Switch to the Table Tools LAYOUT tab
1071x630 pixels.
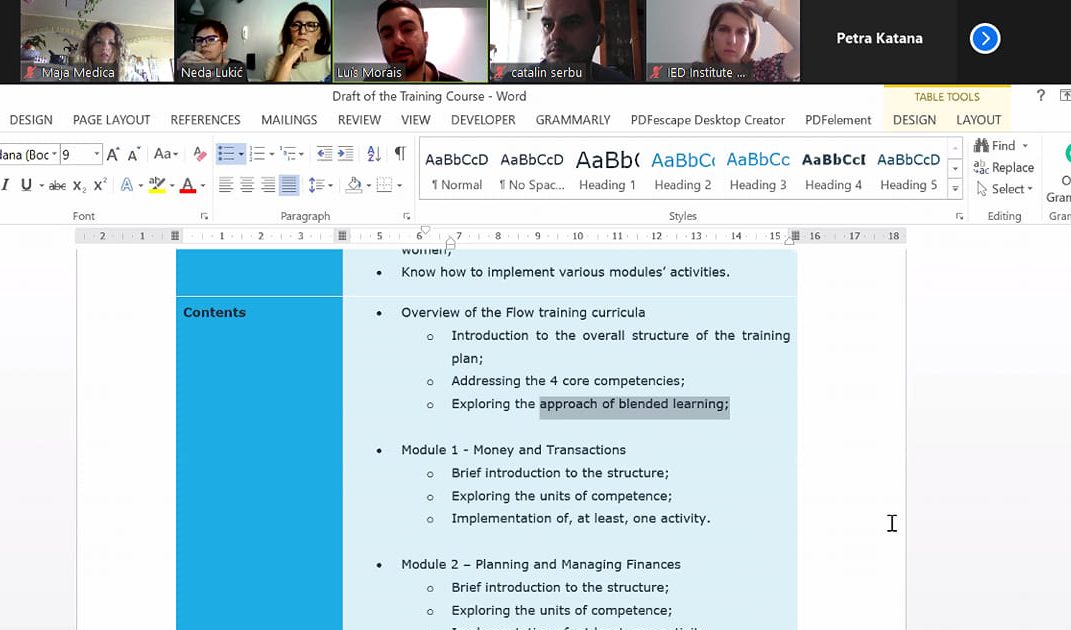tap(978, 120)
